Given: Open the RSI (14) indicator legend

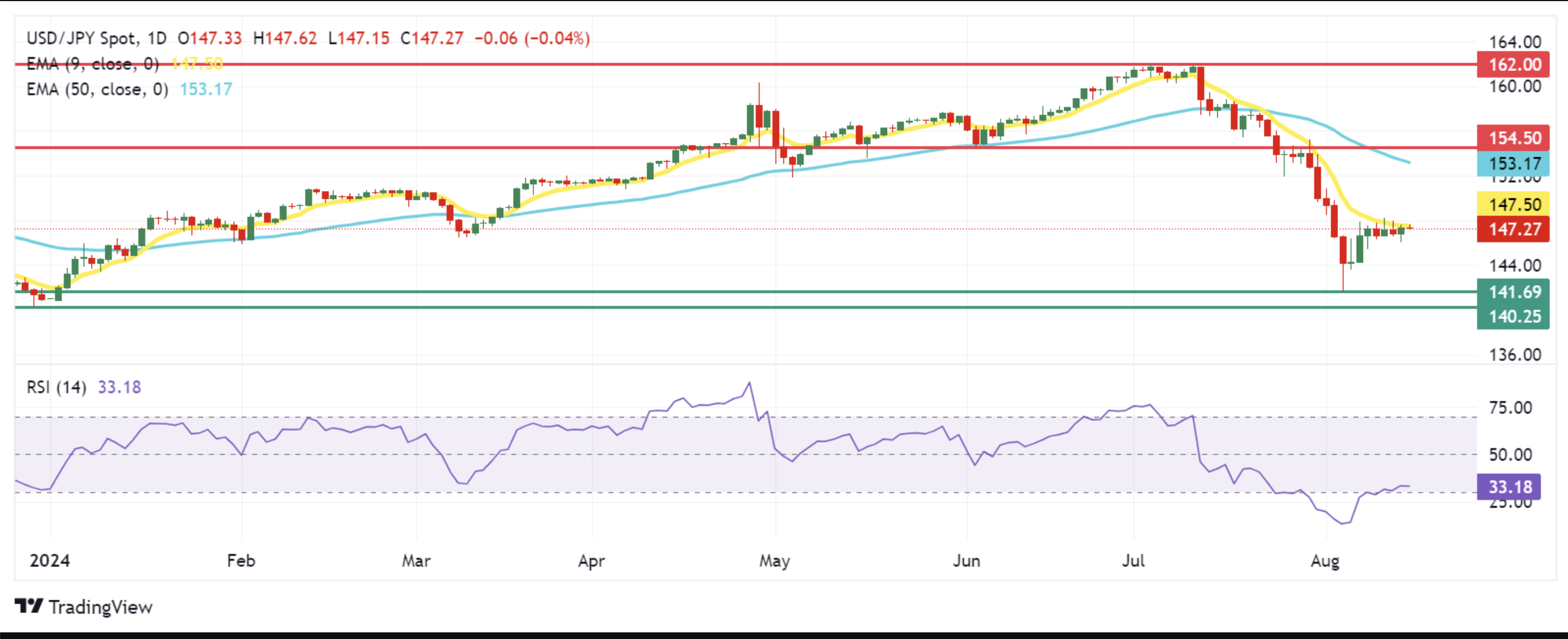Looking at the screenshot, I should pyautogui.click(x=57, y=387).
